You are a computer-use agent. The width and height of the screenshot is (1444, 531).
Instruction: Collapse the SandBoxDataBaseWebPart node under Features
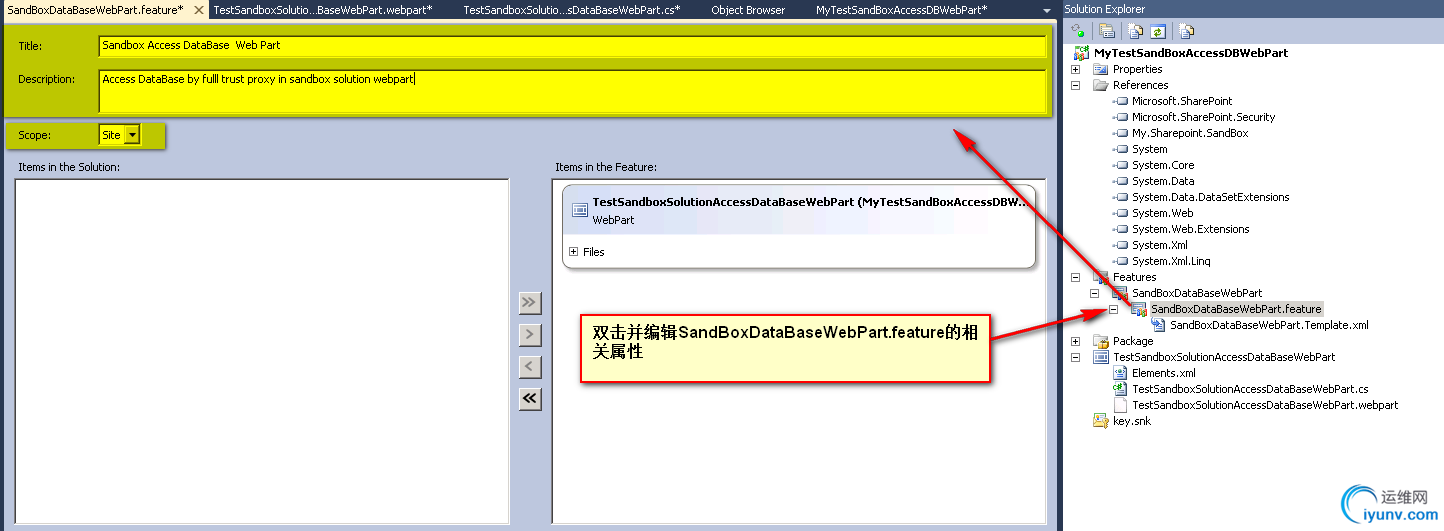point(1095,293)
